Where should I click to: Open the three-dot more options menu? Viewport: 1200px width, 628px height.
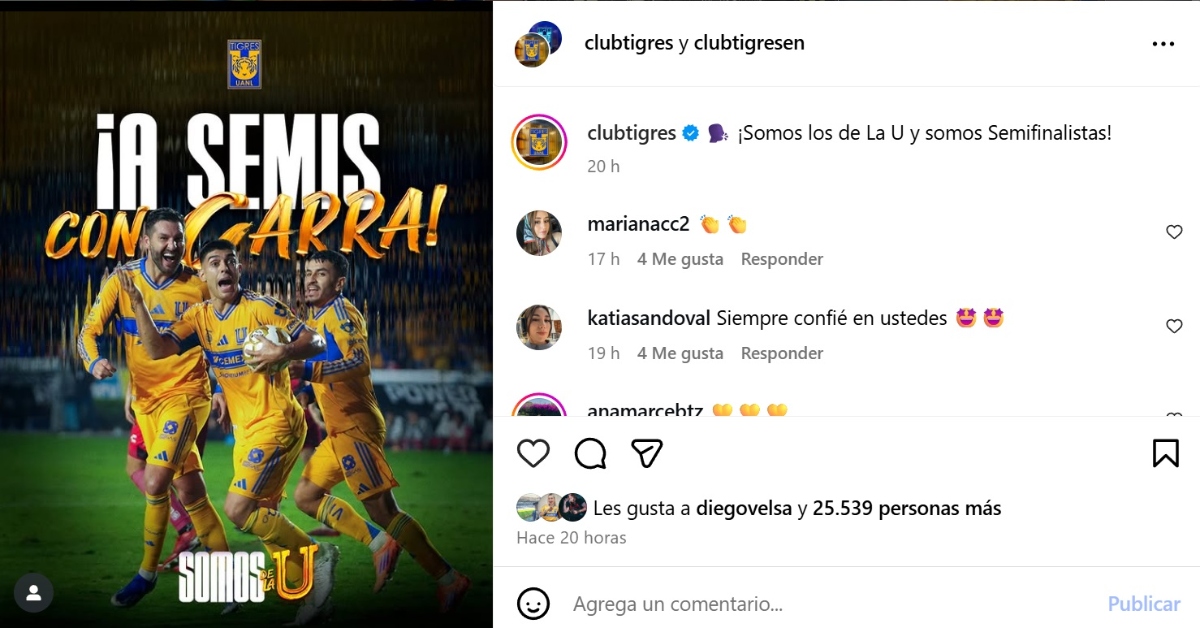pos(1163,44)
